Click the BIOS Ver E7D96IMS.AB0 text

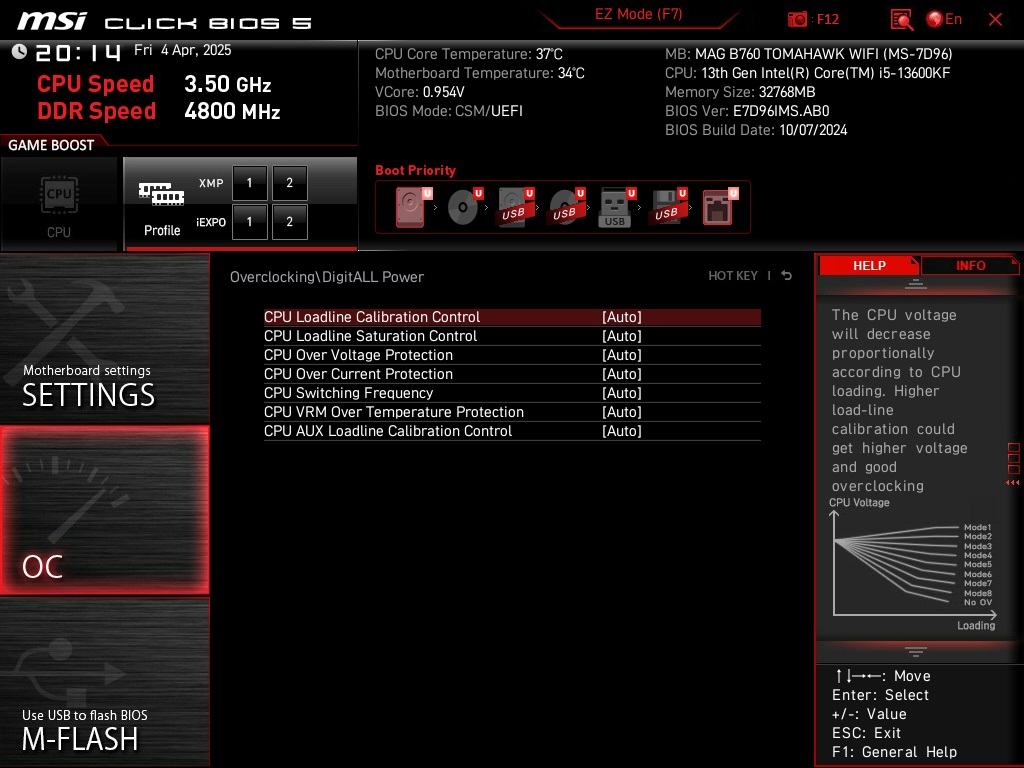coord(747,111)
